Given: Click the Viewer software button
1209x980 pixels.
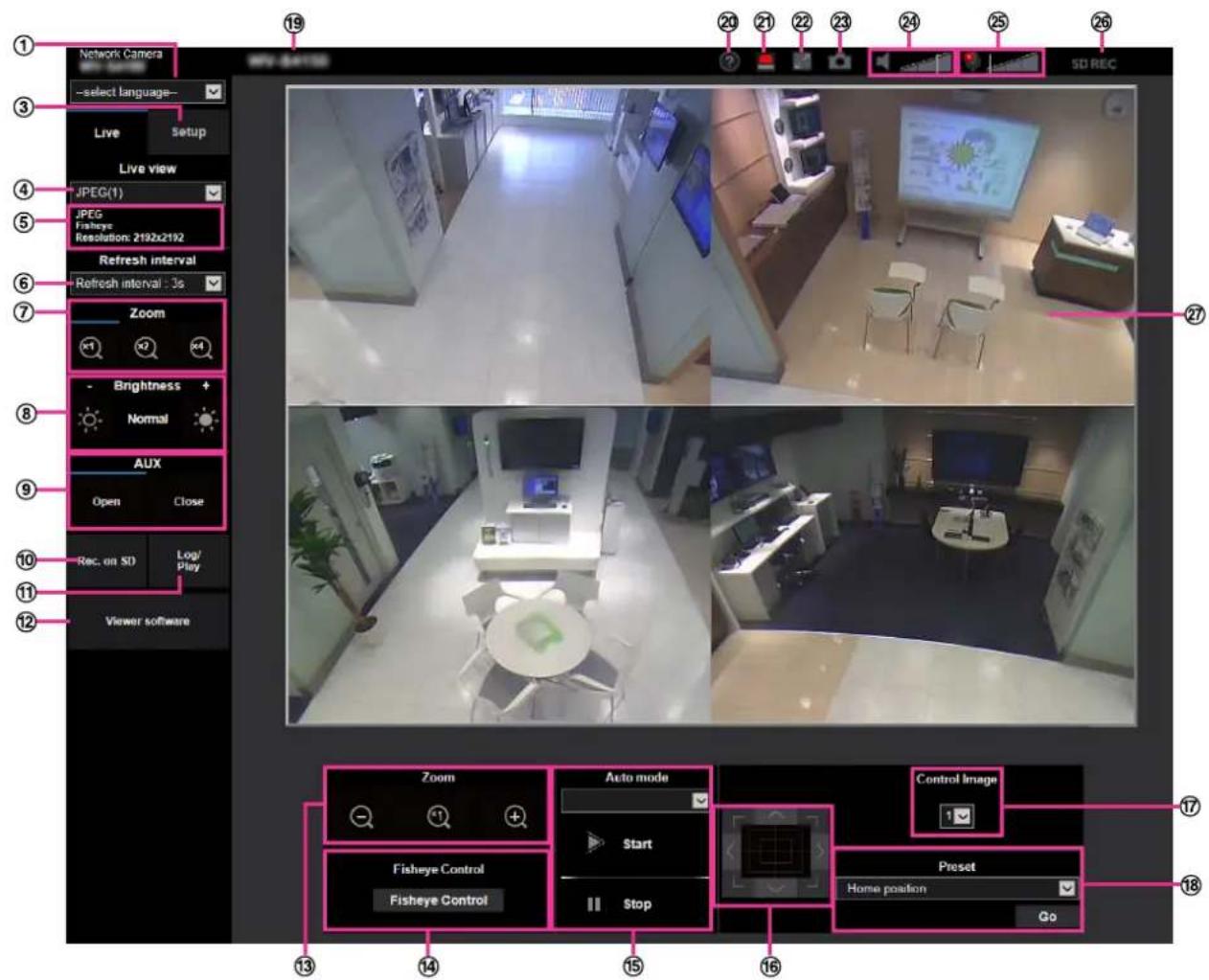Looking at the screenshot, I should click(x=148, y=621).
